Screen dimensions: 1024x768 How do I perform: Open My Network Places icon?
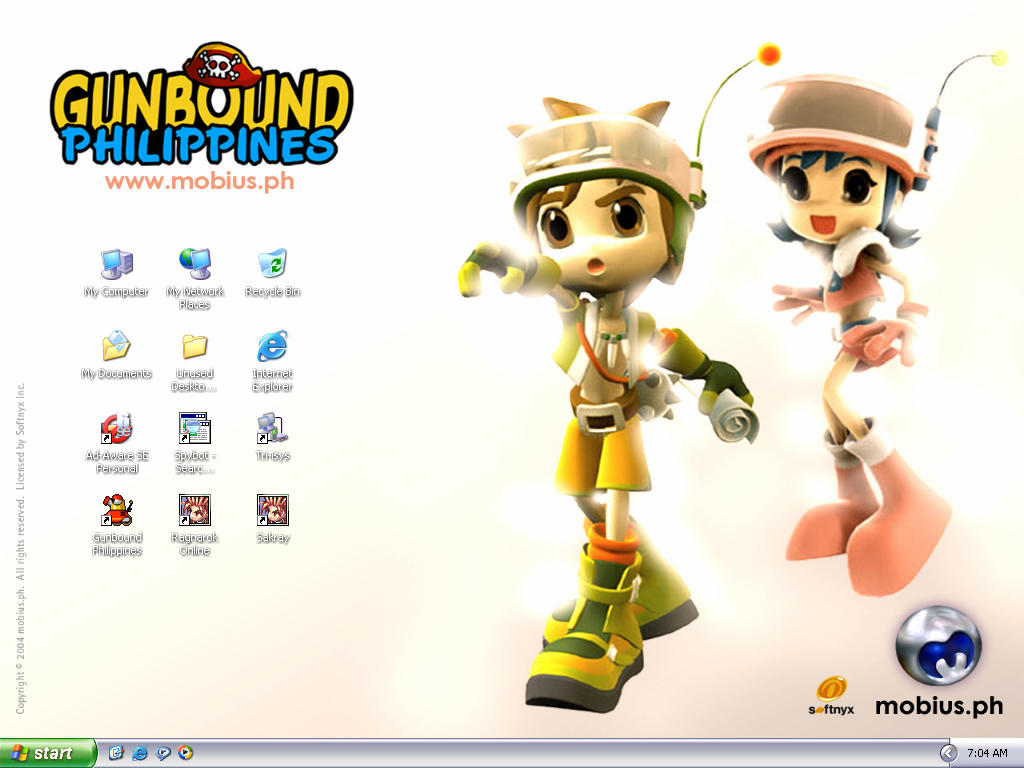195,264
